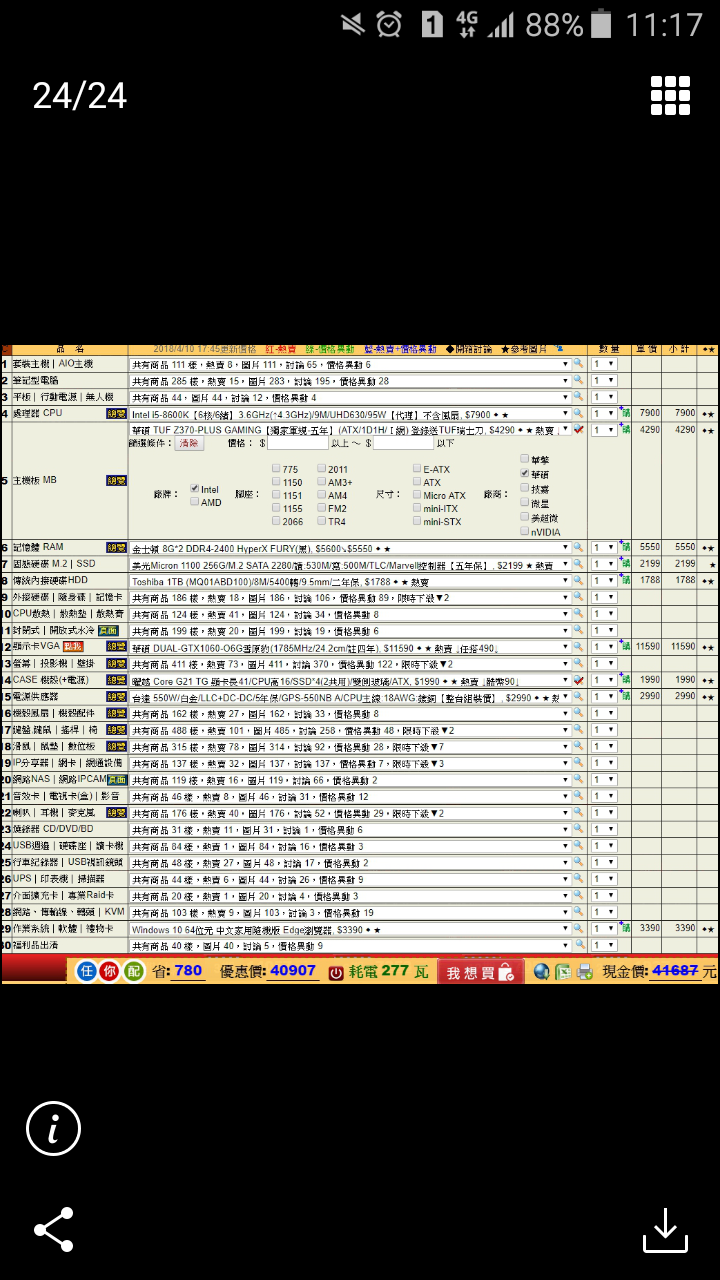Click the Excel export icon in bottom bar

click(x=563, y=971)
